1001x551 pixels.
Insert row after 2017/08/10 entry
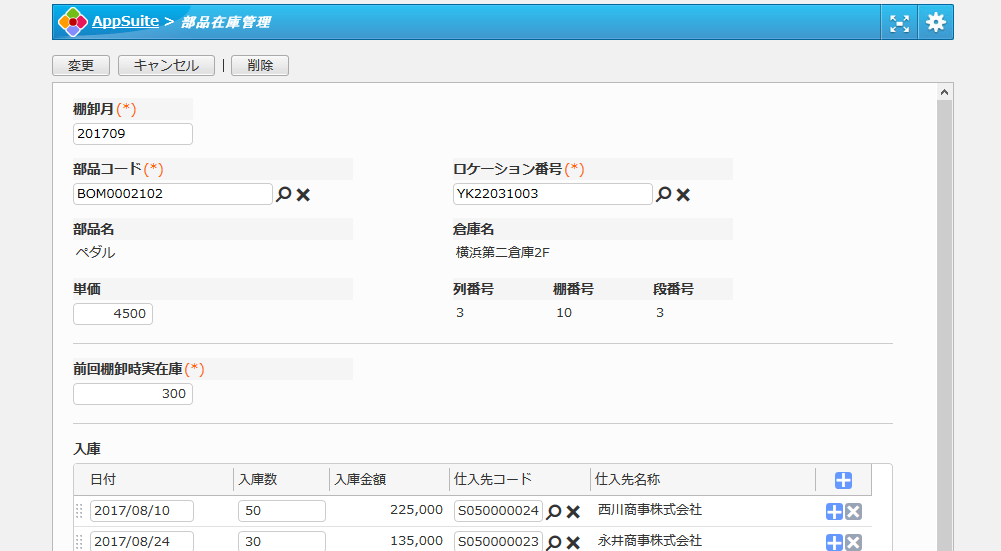pyautogui.click(x=834, y=512)
